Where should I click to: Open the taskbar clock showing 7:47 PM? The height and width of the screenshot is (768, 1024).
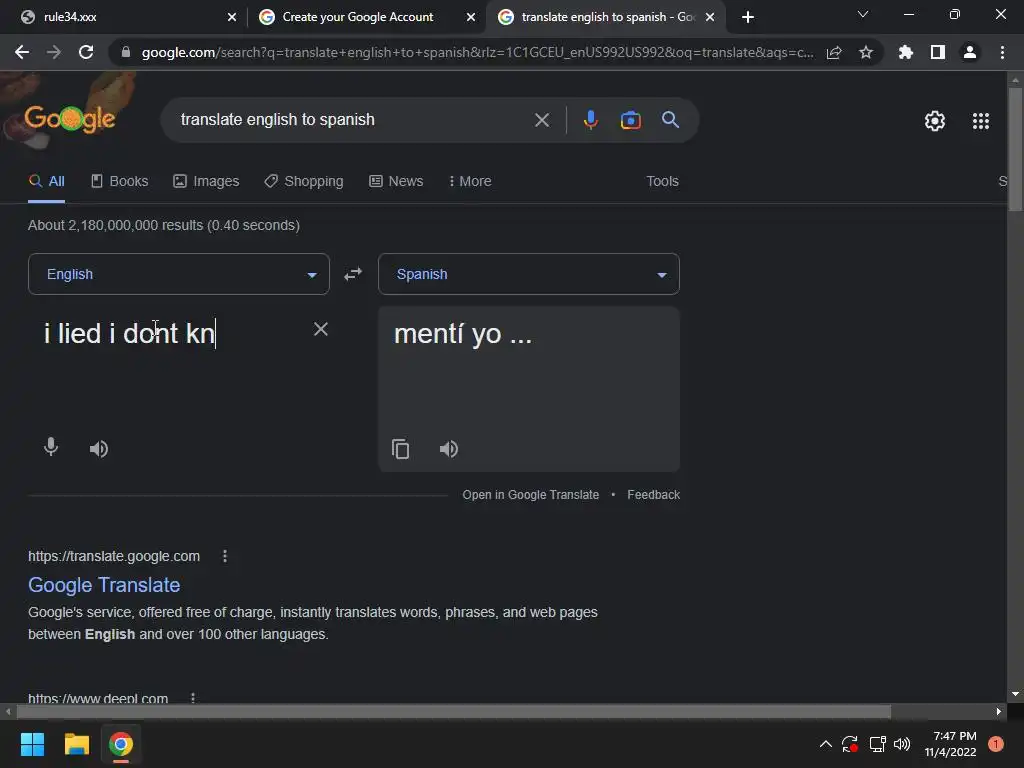click(x=950, y=744)
